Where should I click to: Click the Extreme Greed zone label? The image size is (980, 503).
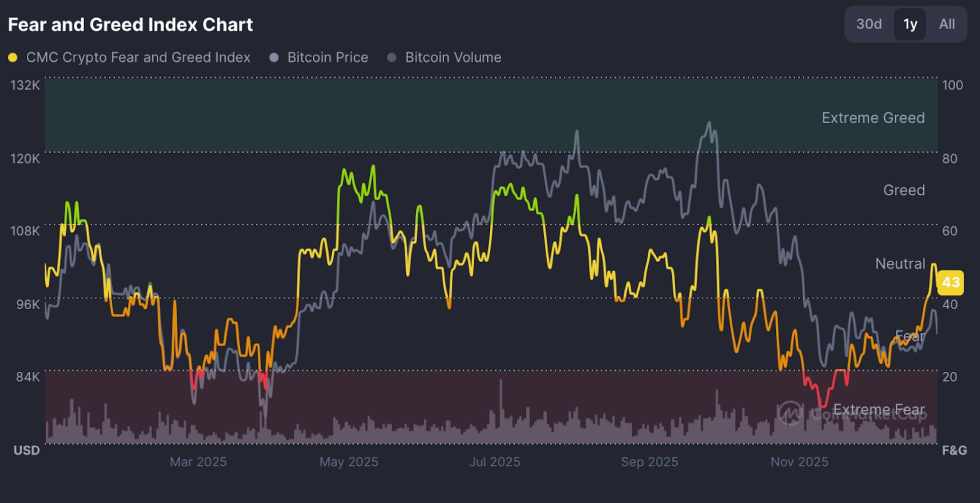(x=873, y=118)
